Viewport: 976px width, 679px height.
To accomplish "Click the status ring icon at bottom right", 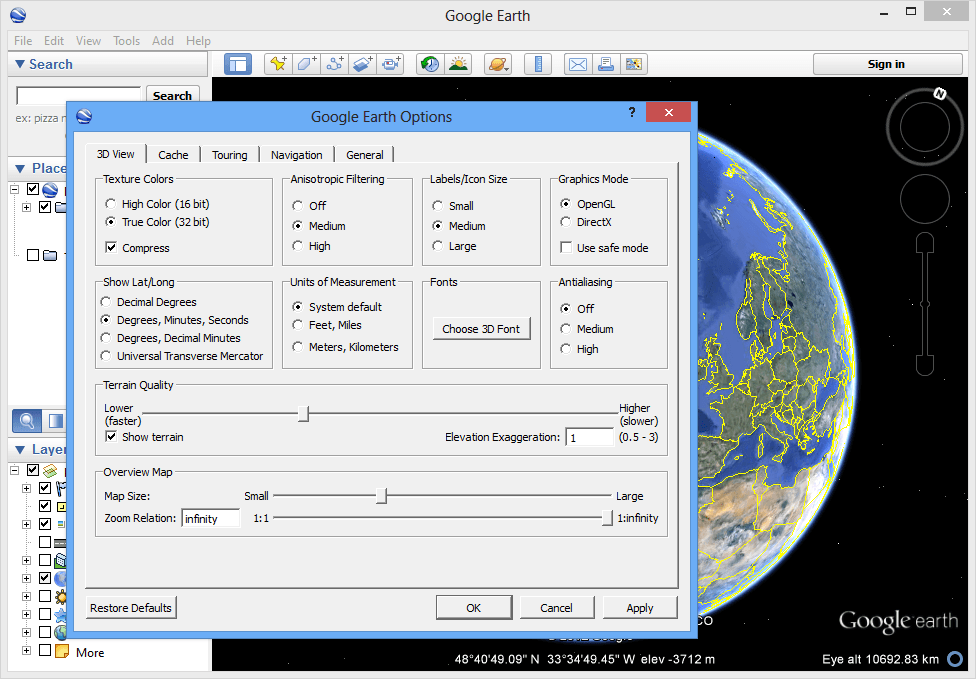I will pyautogui.click(x=955, y=659).
